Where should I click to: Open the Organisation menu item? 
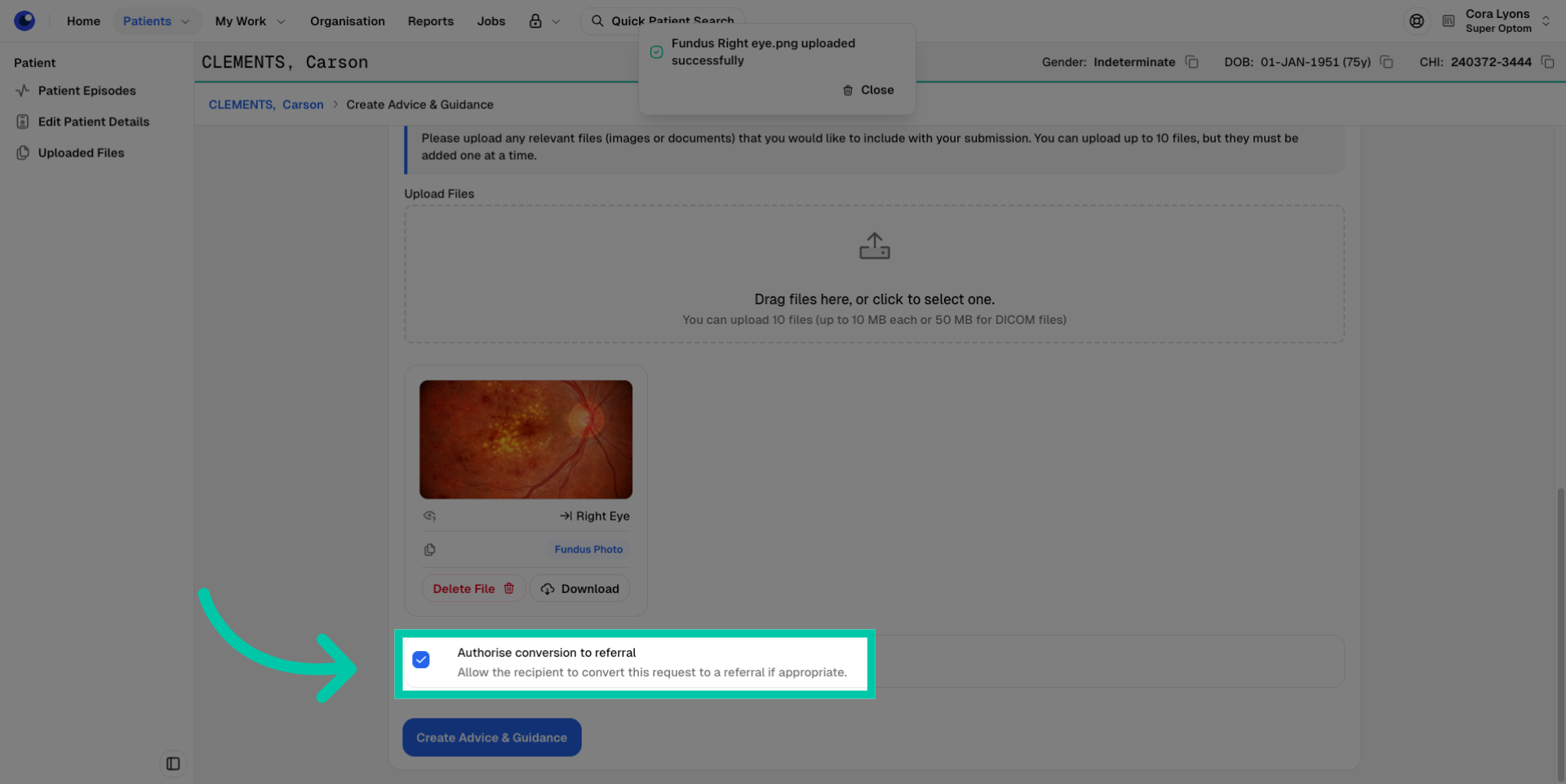pos(347,21)
